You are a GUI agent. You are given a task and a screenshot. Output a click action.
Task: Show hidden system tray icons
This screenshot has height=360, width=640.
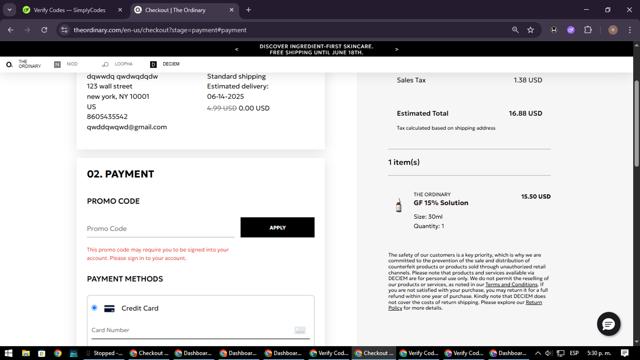click(x=538, y=353)
